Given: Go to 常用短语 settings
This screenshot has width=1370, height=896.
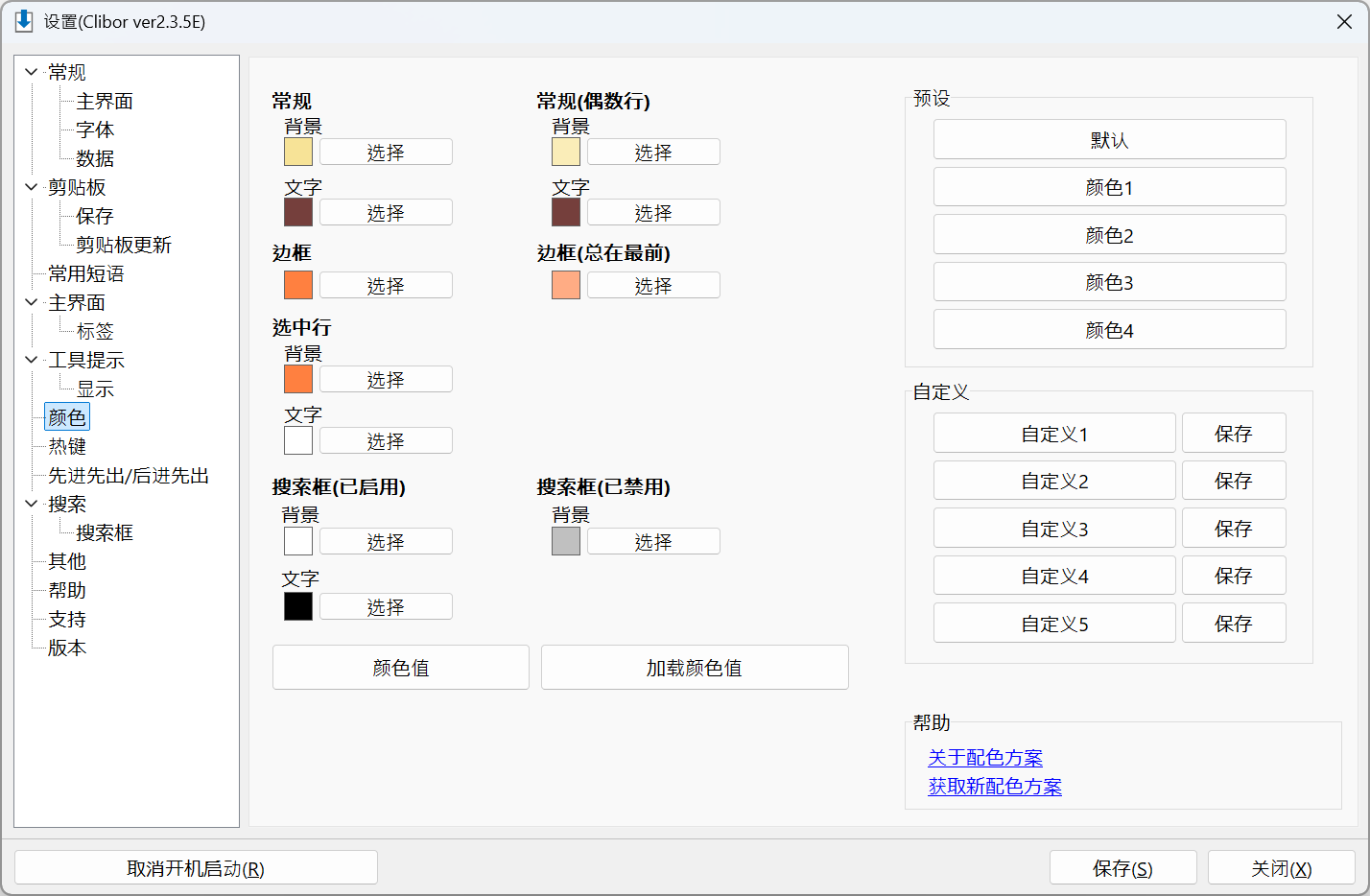Looking at the screenshot, I should 86,273.
